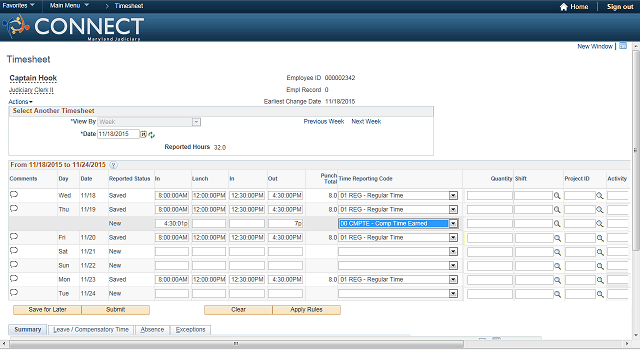This screenshot has width=640, height=360.
Task: Click the In field showing 4:30:01p
Action: (172, 224)
